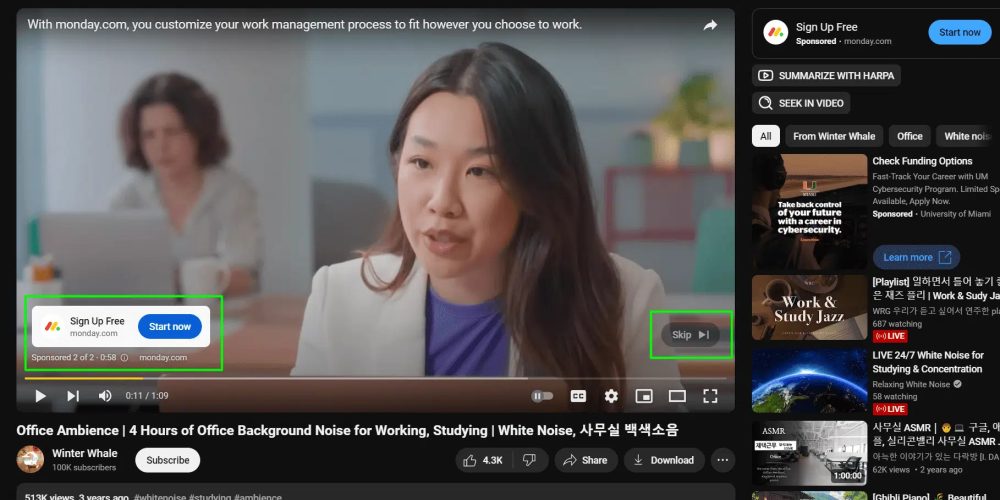
Task: Toggle closed captions on the video
Action: (x=578, y=396)
